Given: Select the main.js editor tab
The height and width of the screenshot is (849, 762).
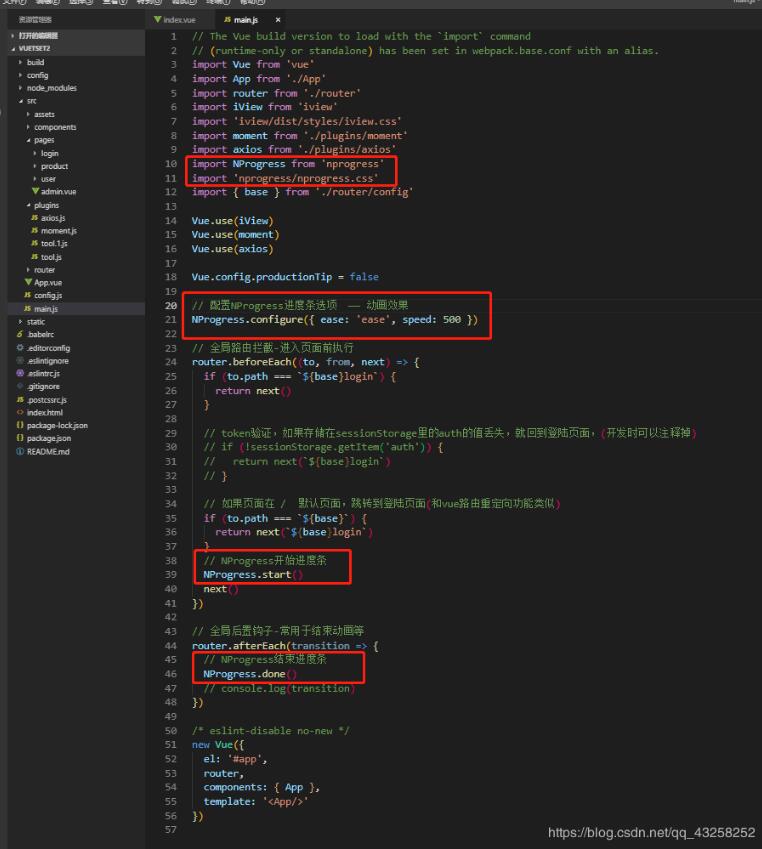Looking at the screenshot, I should [245, 20].
